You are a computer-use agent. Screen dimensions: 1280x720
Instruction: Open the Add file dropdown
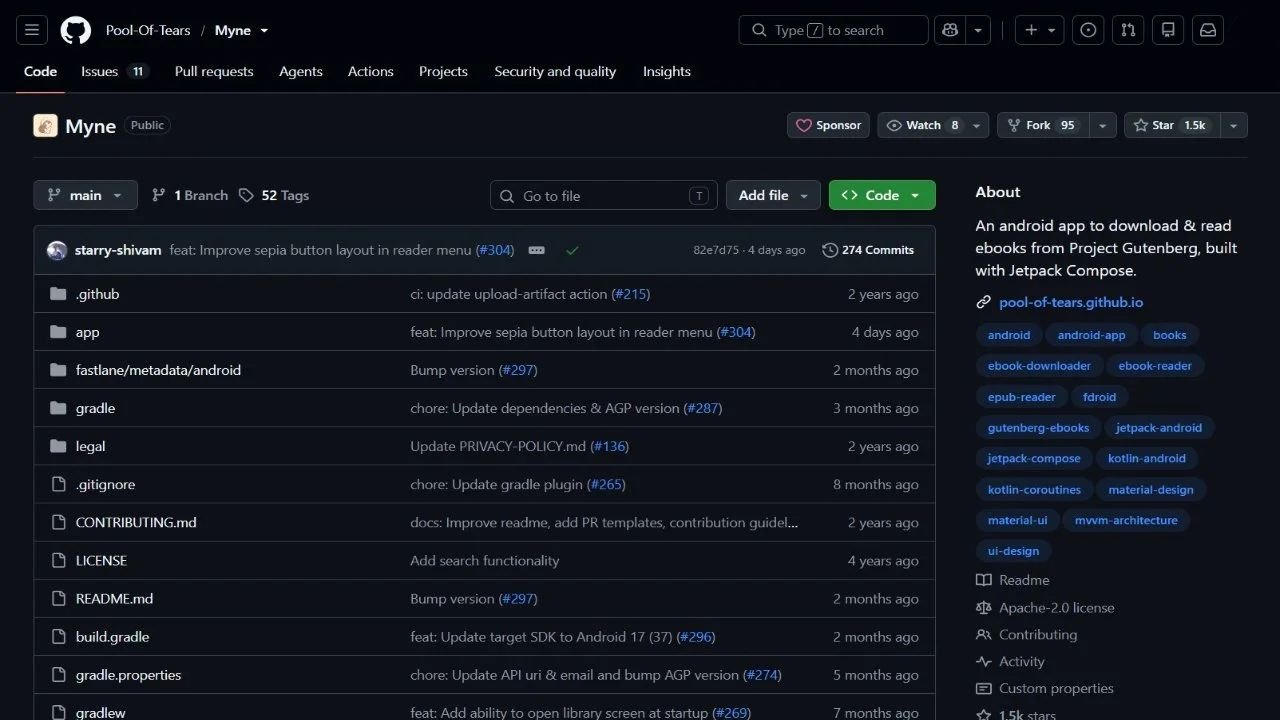click(773, 195)
